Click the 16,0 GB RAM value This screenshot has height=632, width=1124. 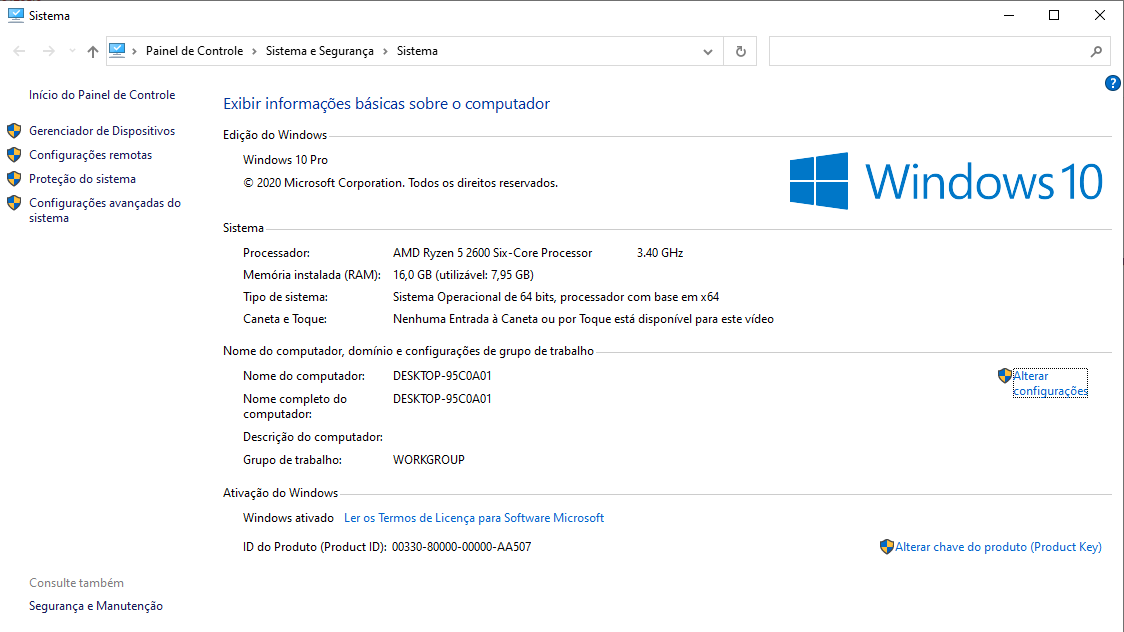tap(463, 274)
